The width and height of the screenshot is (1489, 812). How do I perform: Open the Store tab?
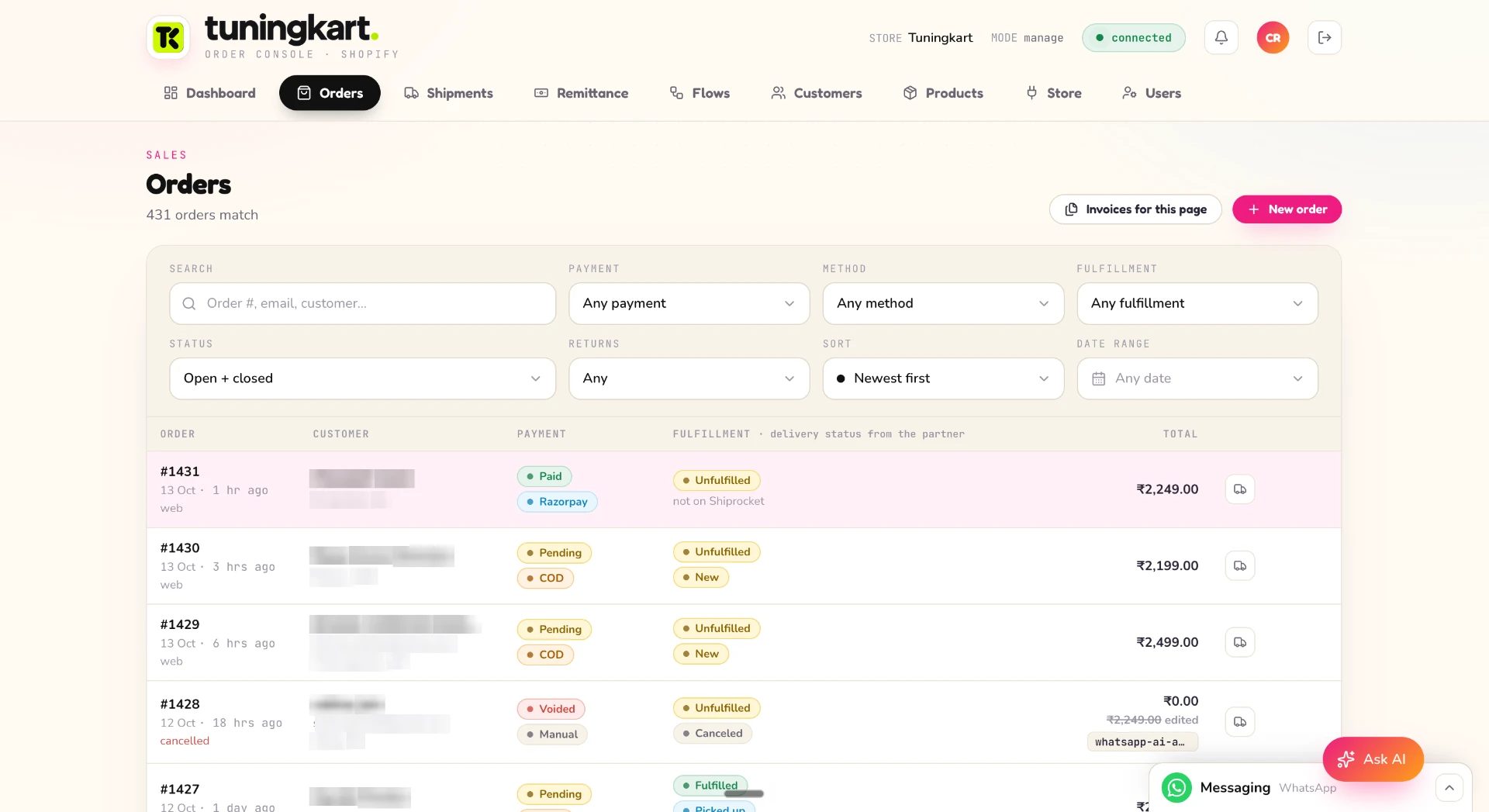(x=1053, y=93)
